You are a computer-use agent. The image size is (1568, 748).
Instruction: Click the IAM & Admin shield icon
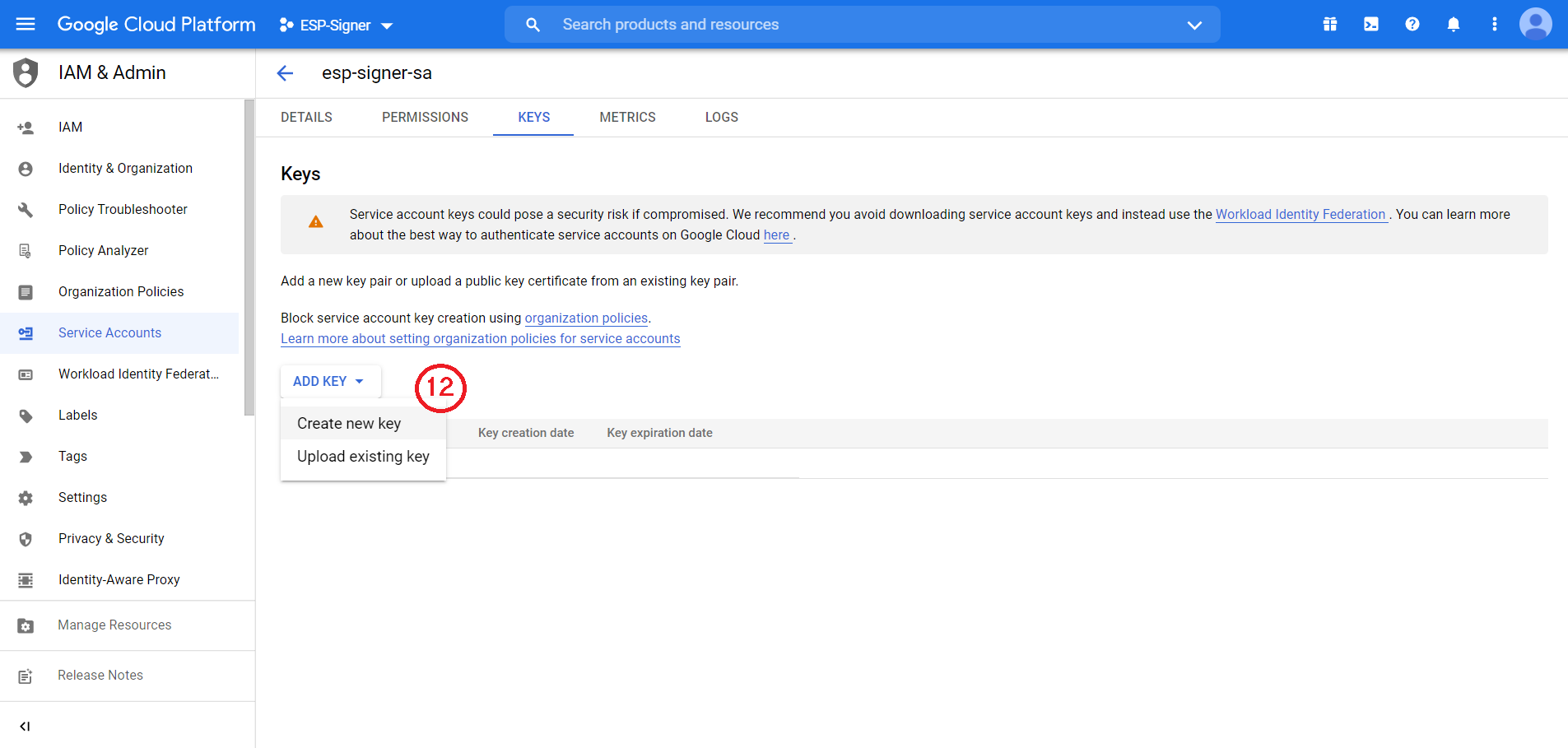[x=26, y=72]
